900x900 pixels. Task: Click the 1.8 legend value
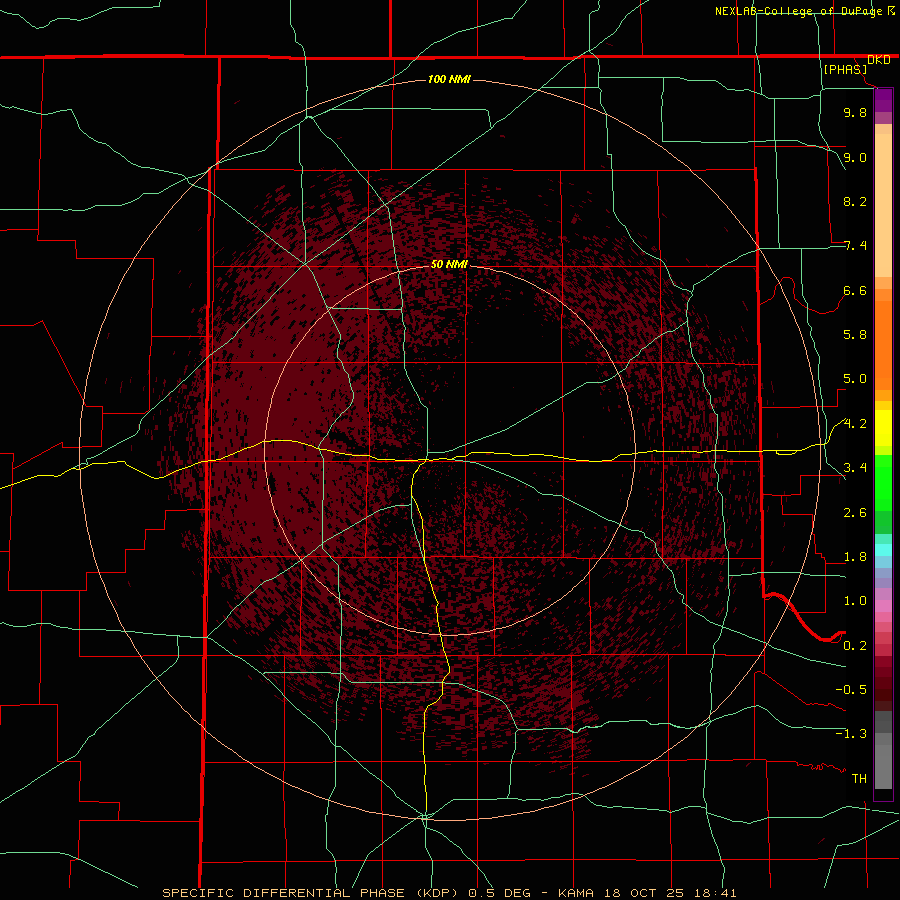click(x=855, y=557)
